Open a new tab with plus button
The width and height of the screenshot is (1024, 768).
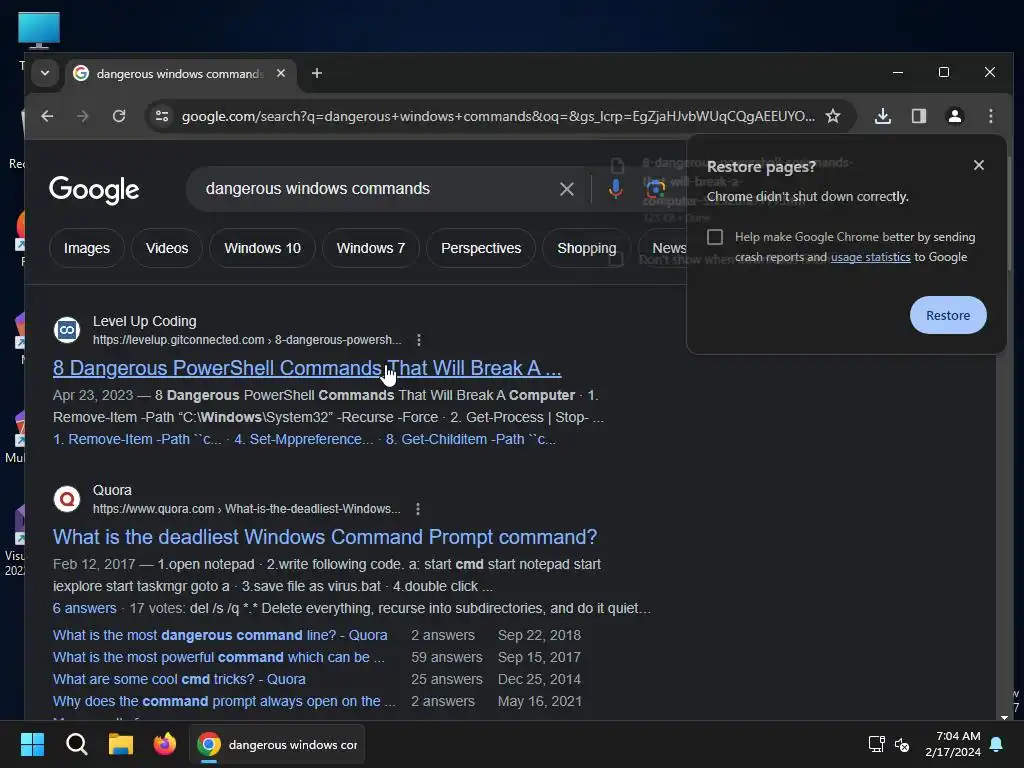[x=317, y=73]
